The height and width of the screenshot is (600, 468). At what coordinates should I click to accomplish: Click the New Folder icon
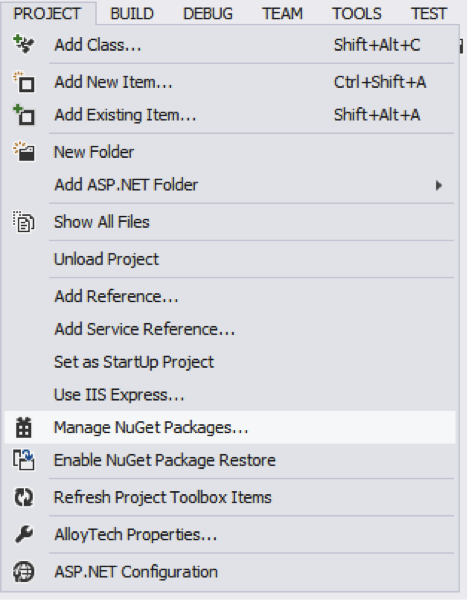[x=24, y=152]
